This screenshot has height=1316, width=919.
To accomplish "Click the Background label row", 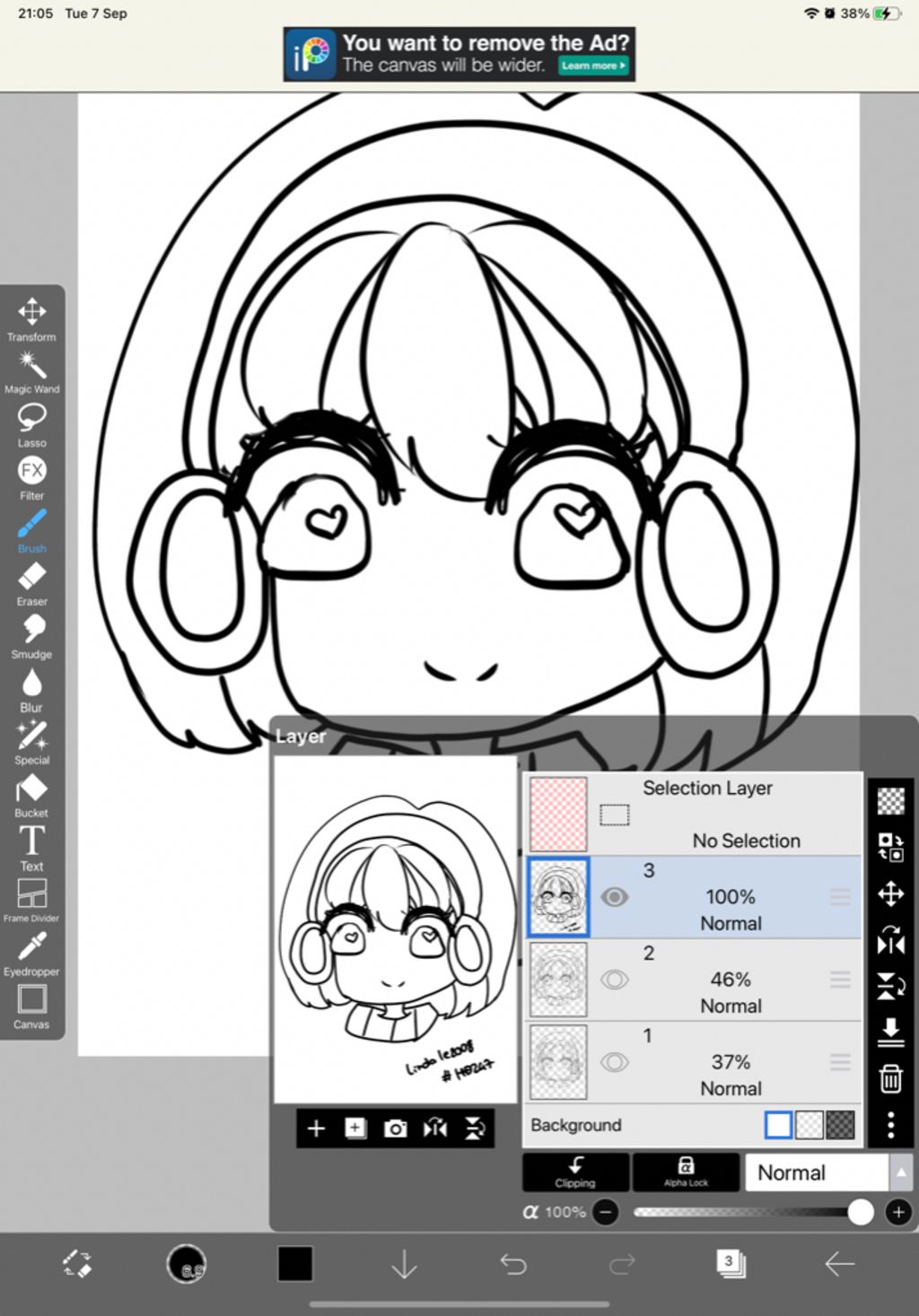I will [x=693, y=1125].
